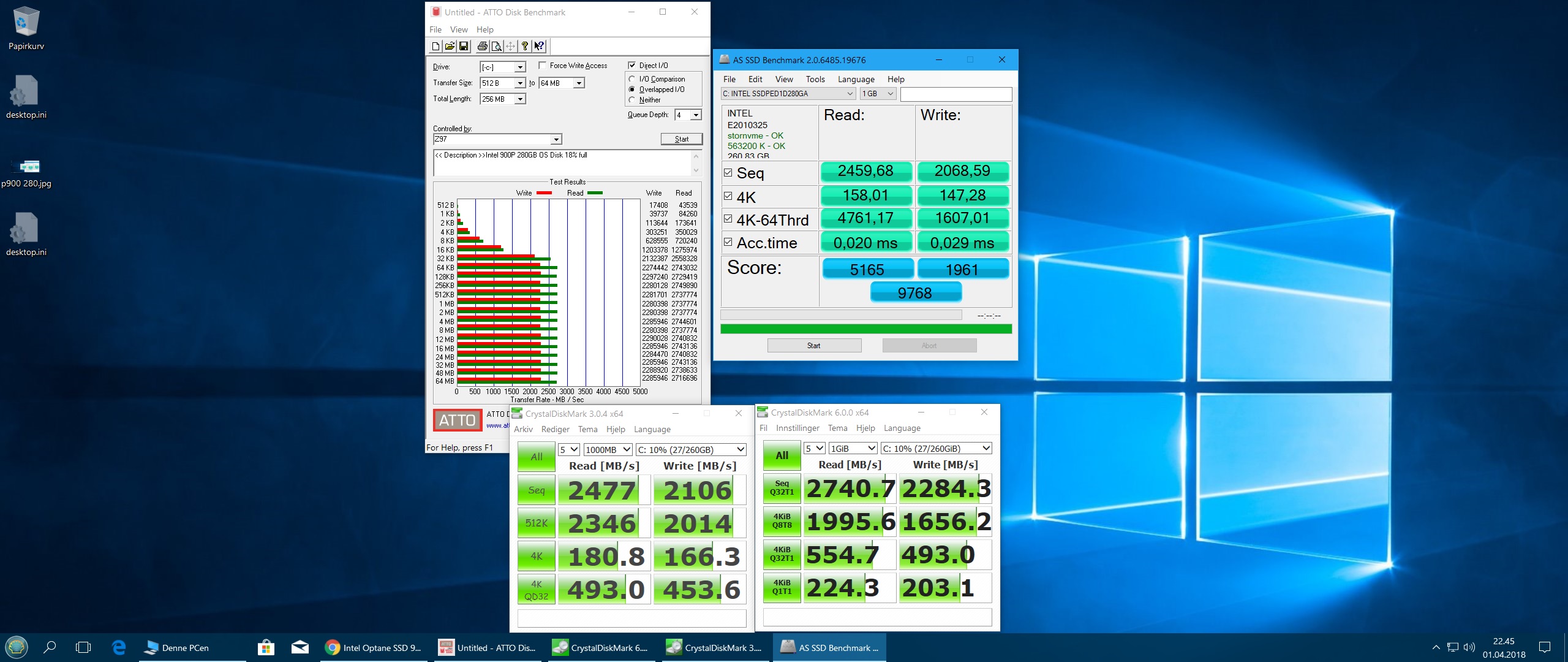This screenshot has height=662, width=1568.
Task: Open Windows Start button on taskbar
Action: [17, 647]
